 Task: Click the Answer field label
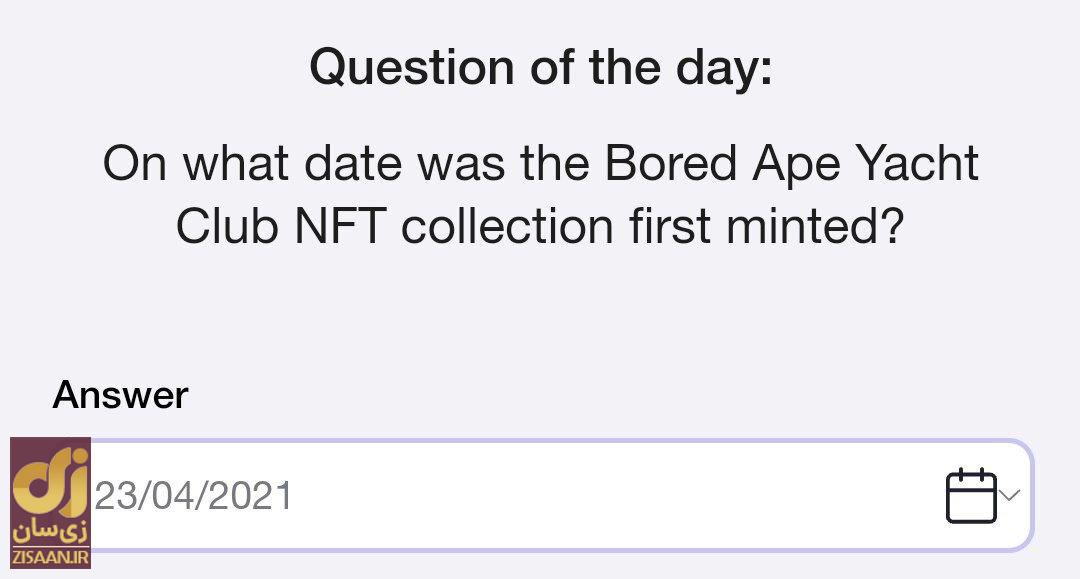[x=120, y=395]
